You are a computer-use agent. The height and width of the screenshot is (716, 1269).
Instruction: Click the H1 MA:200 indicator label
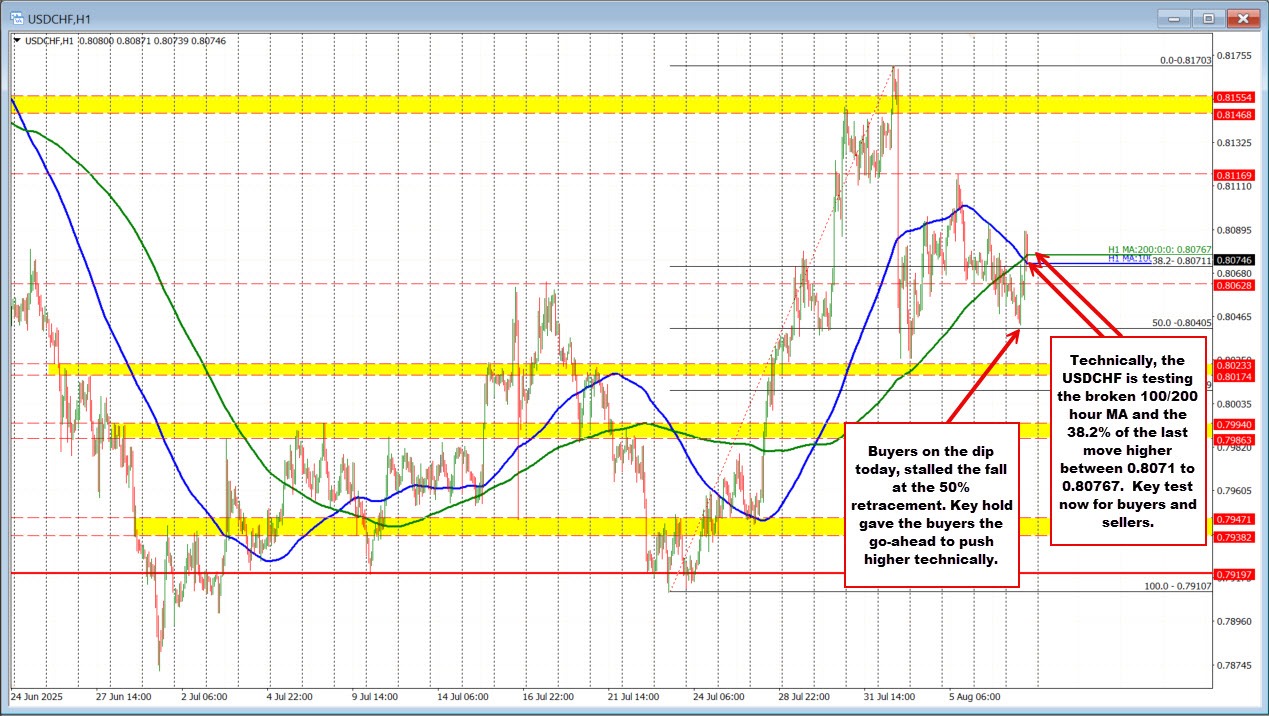1159,249
